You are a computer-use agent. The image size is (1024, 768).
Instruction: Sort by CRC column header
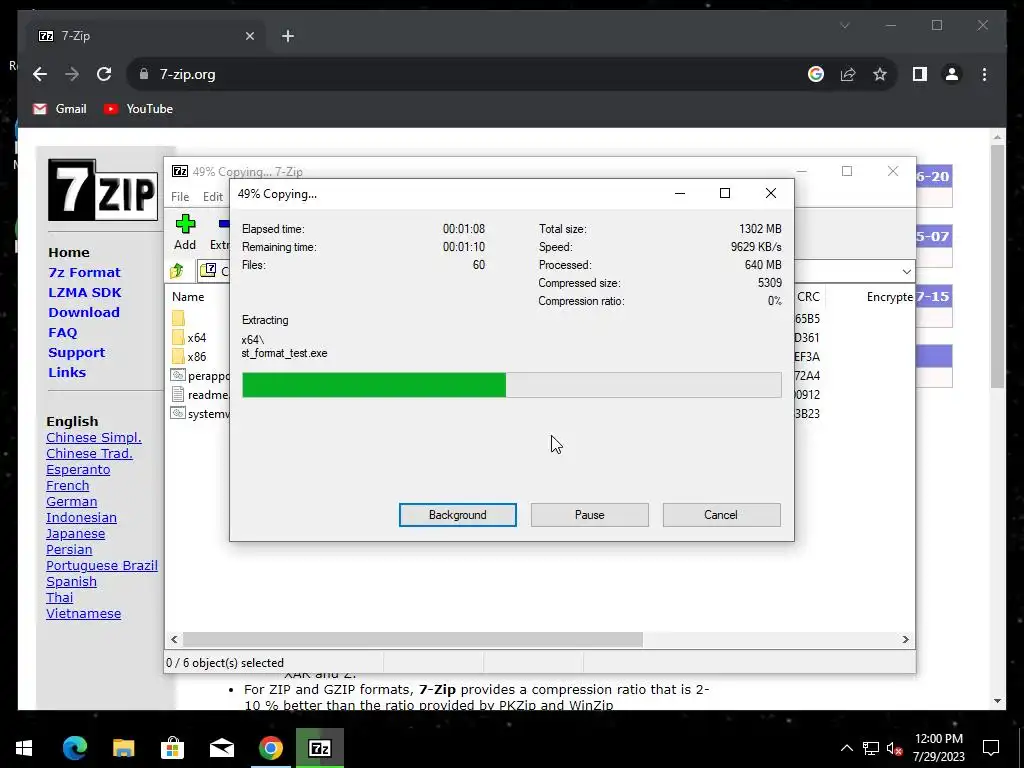pyautogui.click(x=808, y=296)
